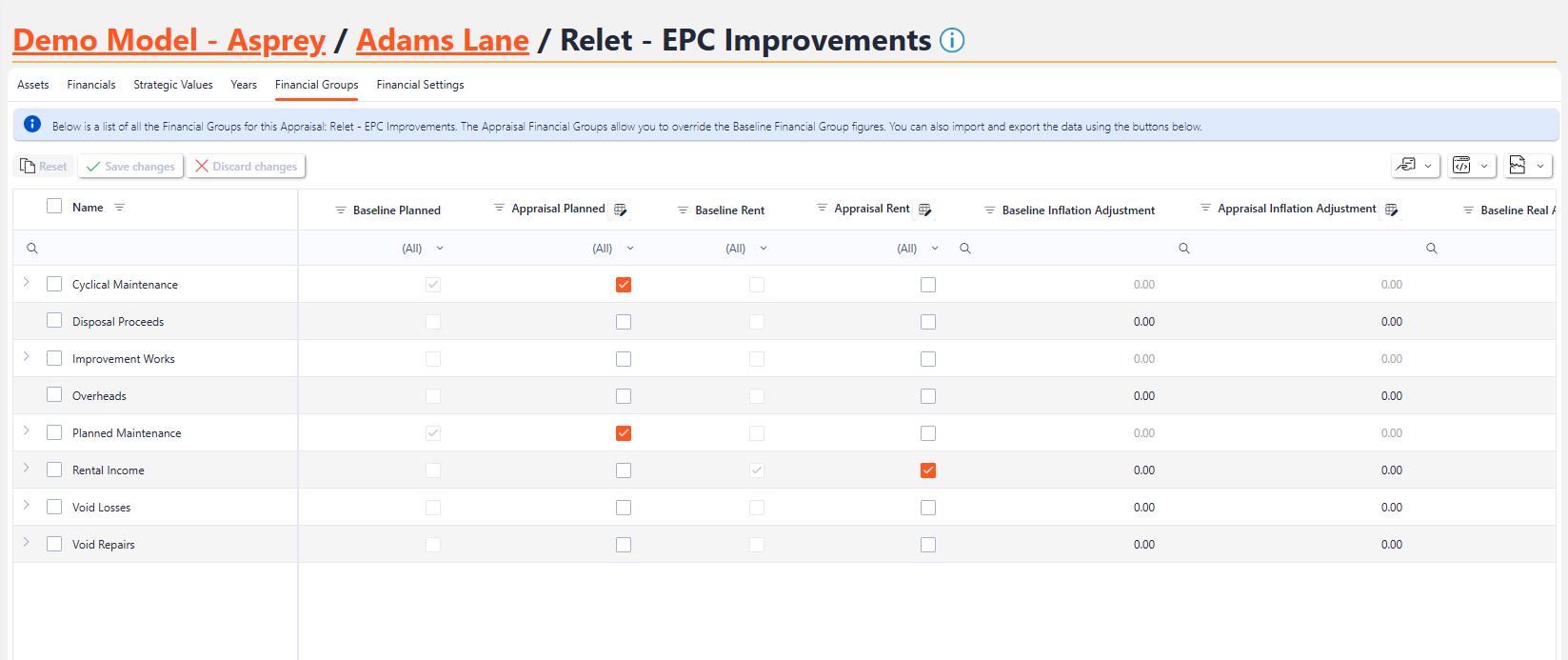This screenshot has width=1568, height=660.
Task: Click the code window toolbar icon
Action: click(x=1461, y=166)
